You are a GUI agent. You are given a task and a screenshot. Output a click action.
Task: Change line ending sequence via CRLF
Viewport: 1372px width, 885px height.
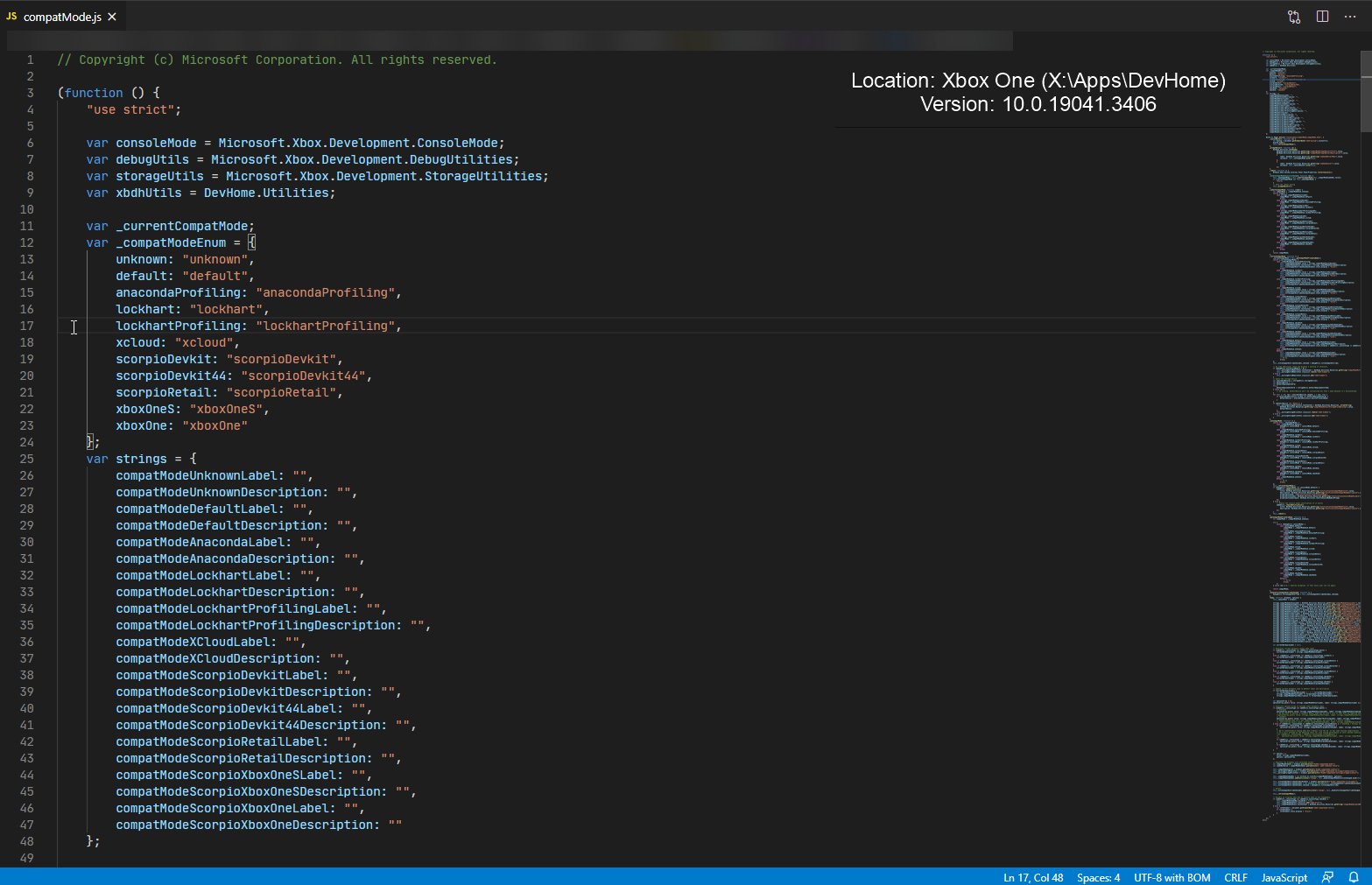[1235, 877]
